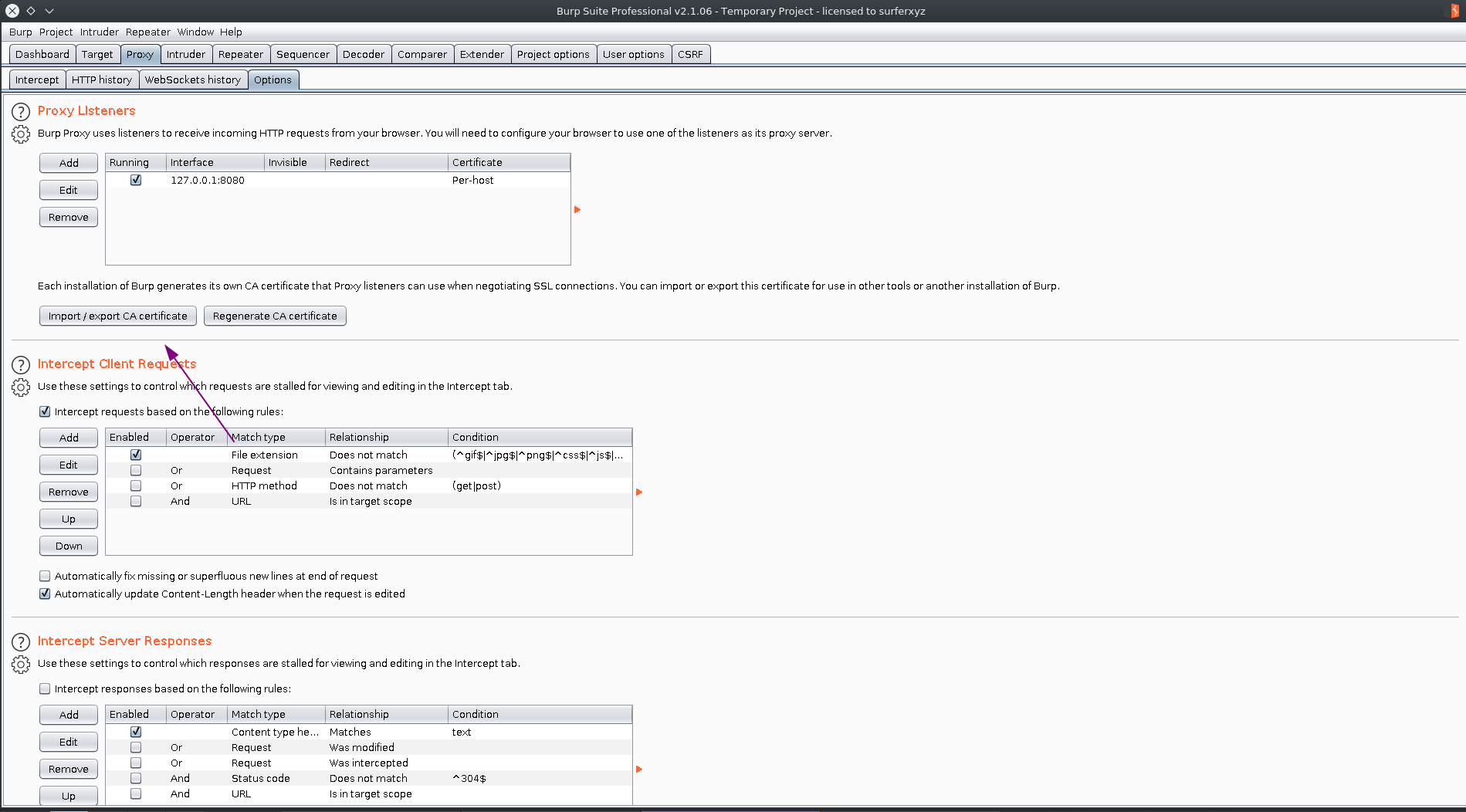
Task: Click Edit button for Proxy Listeners
Action: pos(69,190)
